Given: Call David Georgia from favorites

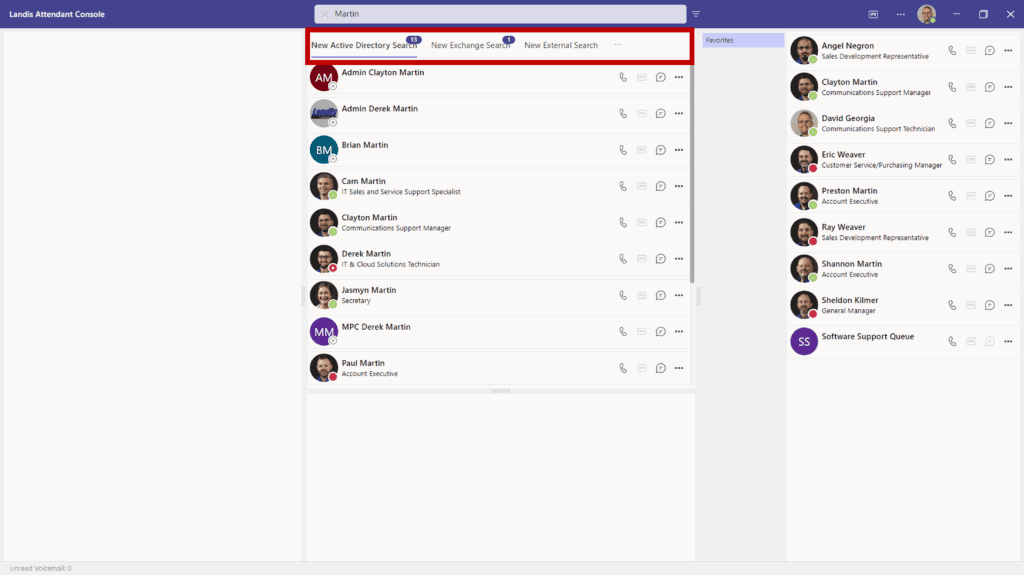Looking at the screenshot, I should (x=952, y=123).
